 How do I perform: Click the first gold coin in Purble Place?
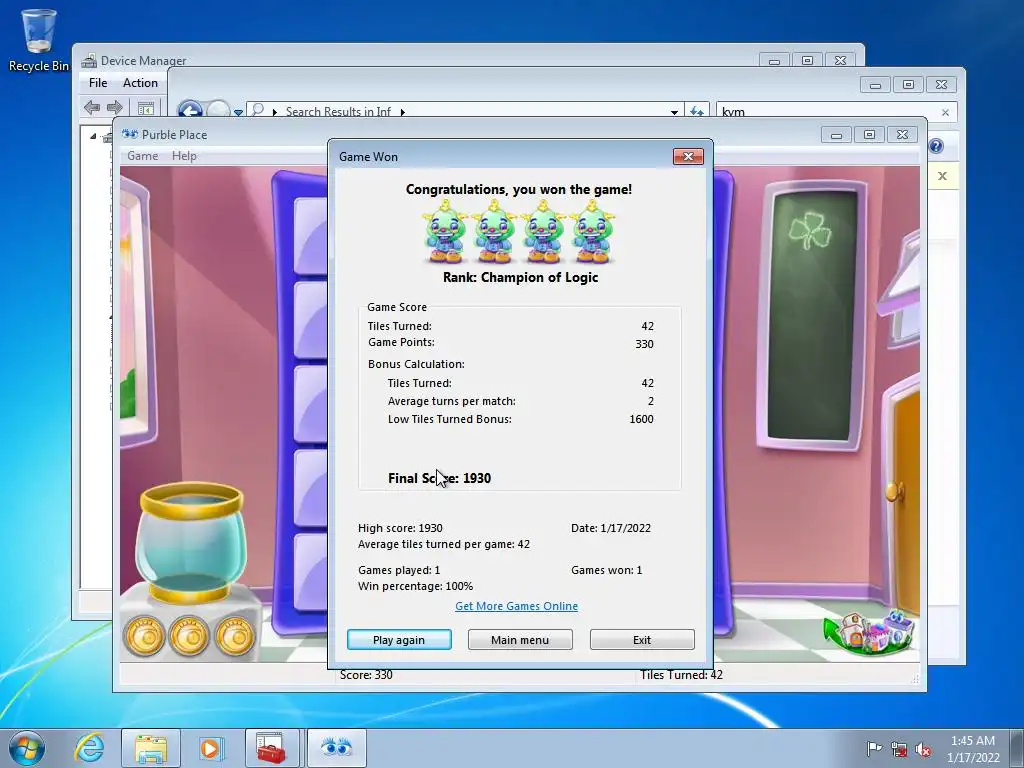[144, 635]
